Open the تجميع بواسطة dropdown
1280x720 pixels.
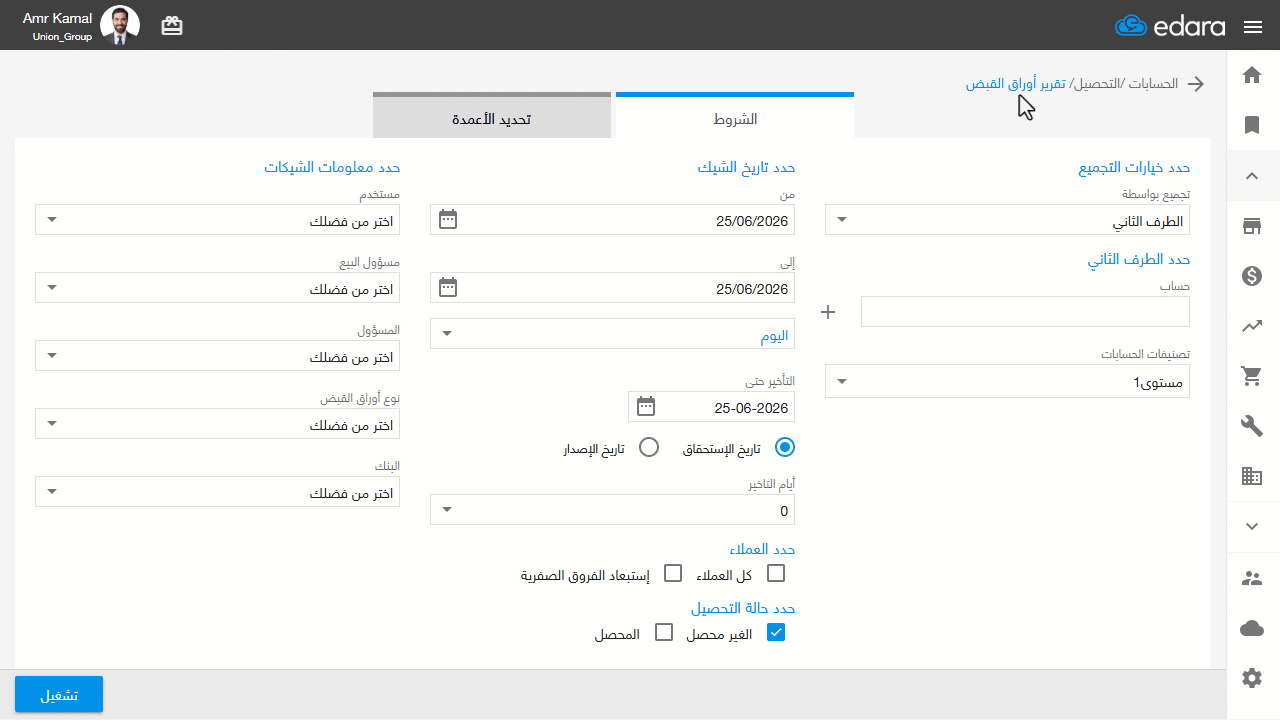pos(1007,220)
